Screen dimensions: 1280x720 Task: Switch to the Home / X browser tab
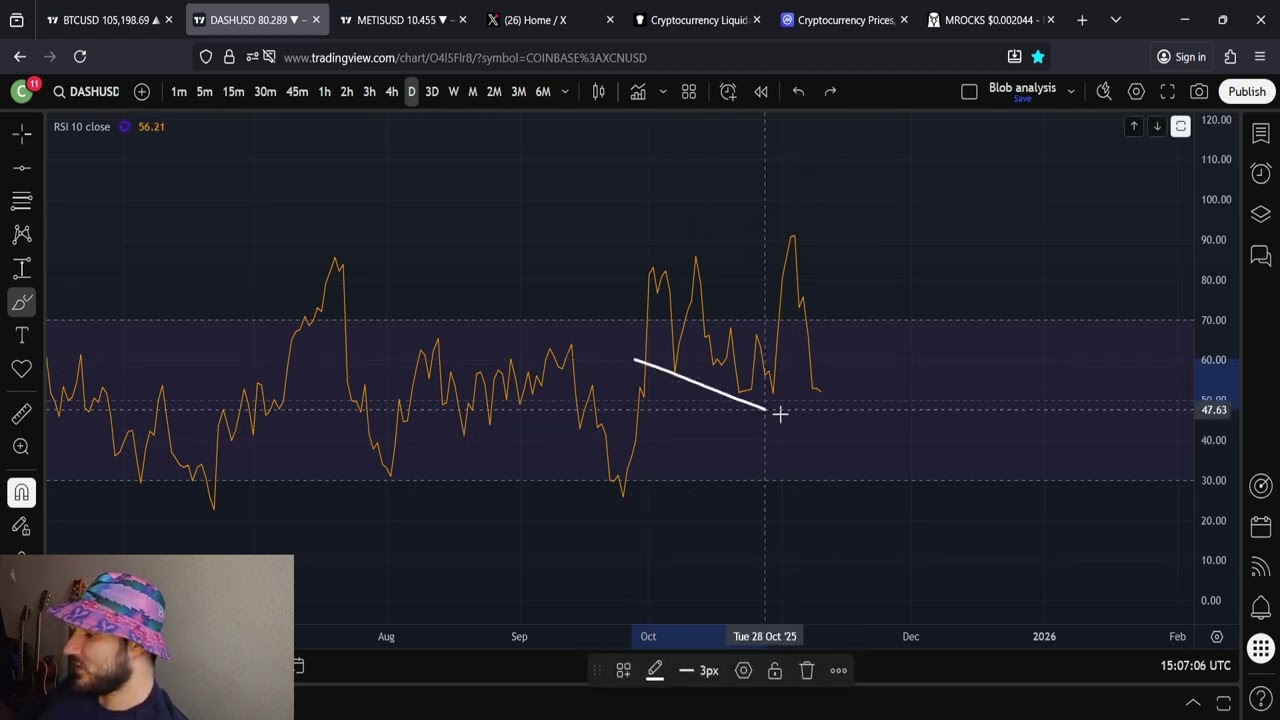(x=550, y=20)
